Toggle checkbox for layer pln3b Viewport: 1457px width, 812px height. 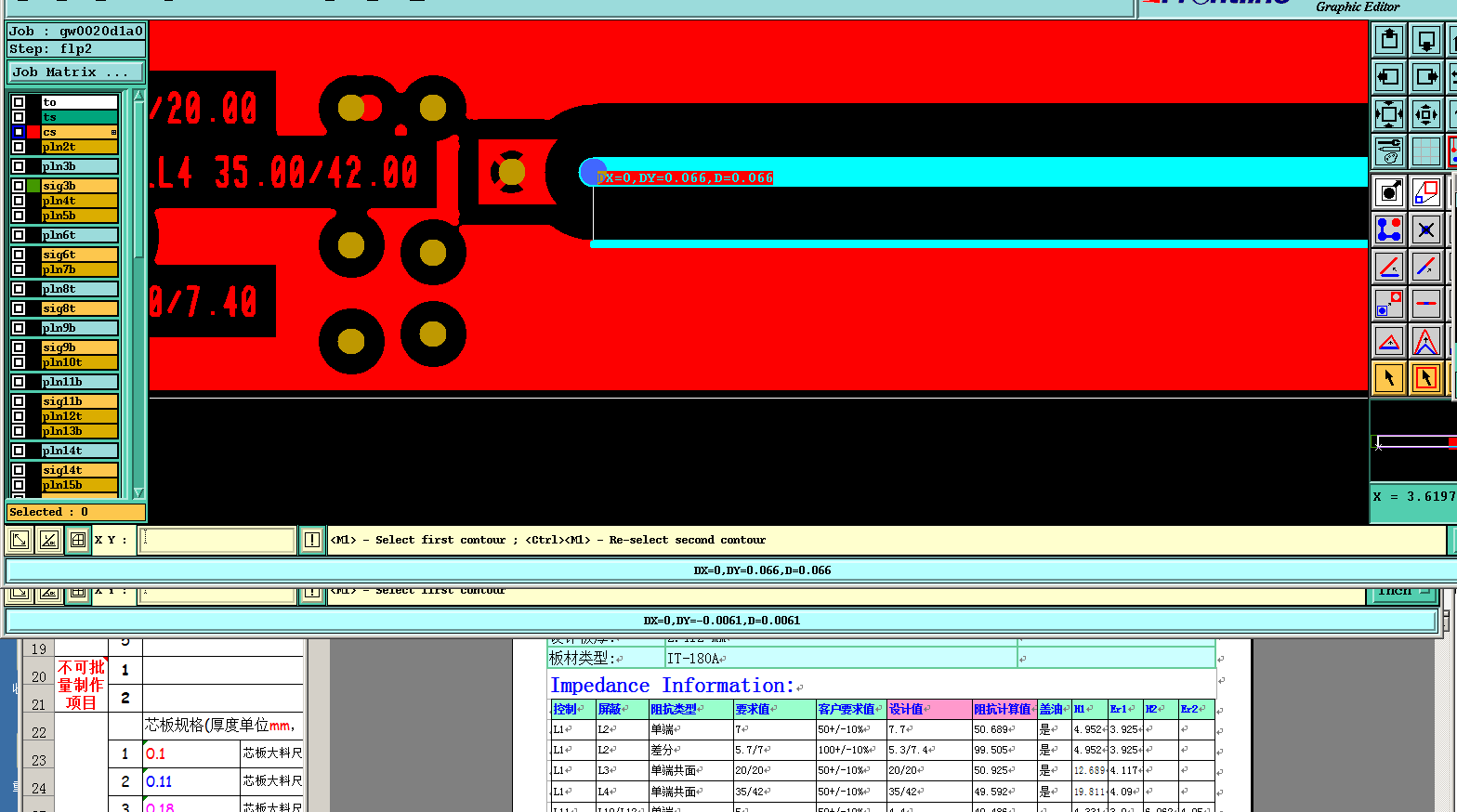coord(19,166)
